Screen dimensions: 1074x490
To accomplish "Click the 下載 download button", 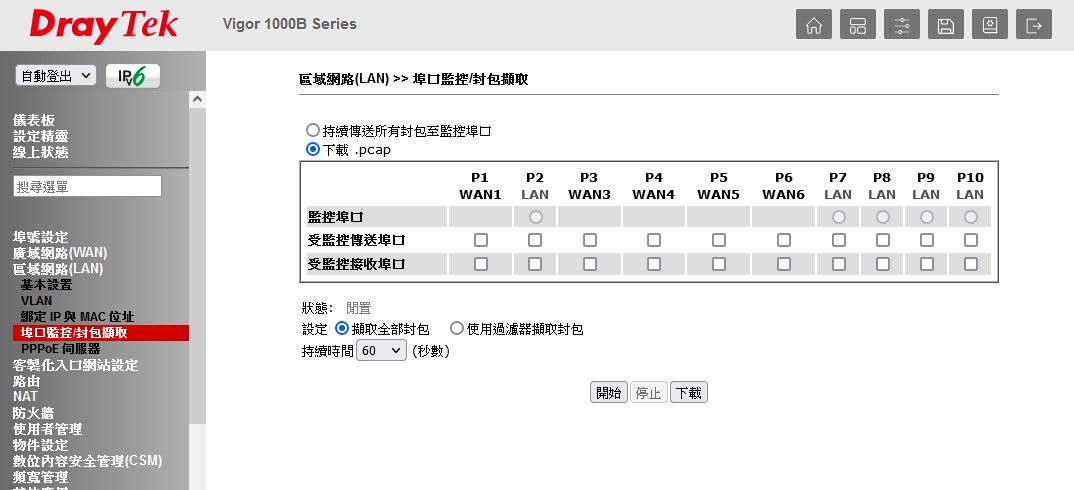I will [x=688, y=393].
